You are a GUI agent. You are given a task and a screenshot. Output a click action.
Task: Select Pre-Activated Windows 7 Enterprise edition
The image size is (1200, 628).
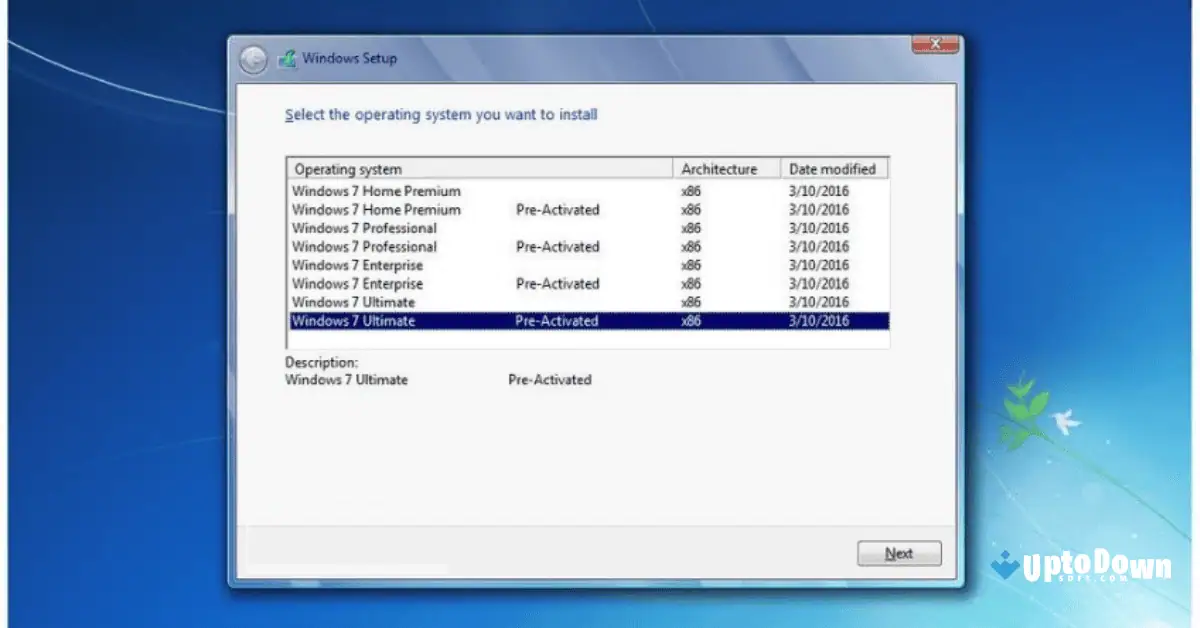pyautogui.click(x=357, y=284)
